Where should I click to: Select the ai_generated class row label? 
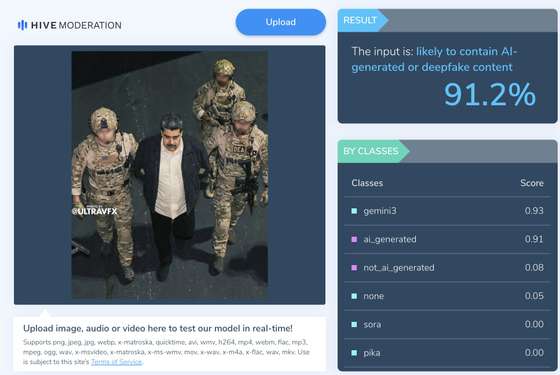pos(390,239)
